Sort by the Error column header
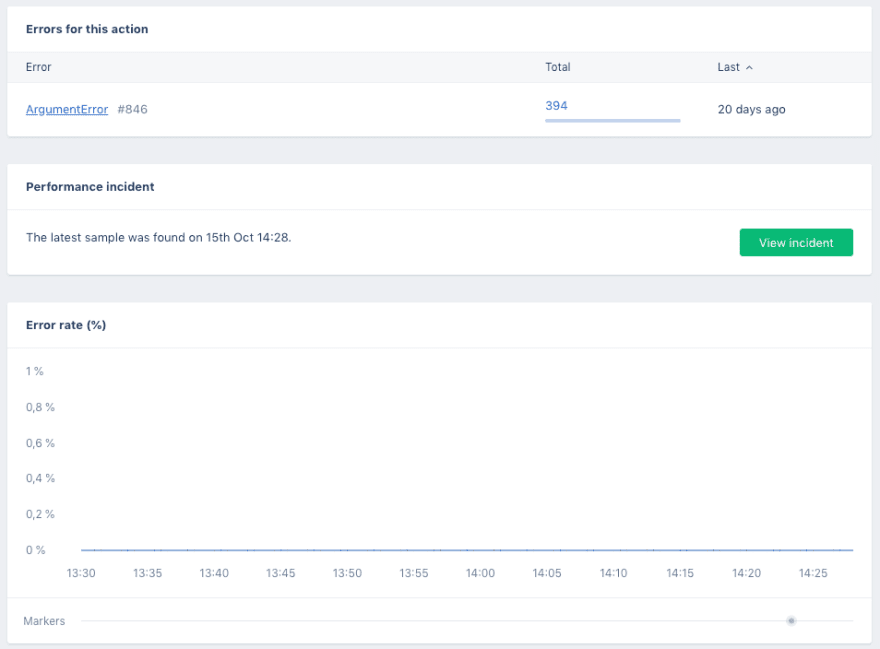 38,67
